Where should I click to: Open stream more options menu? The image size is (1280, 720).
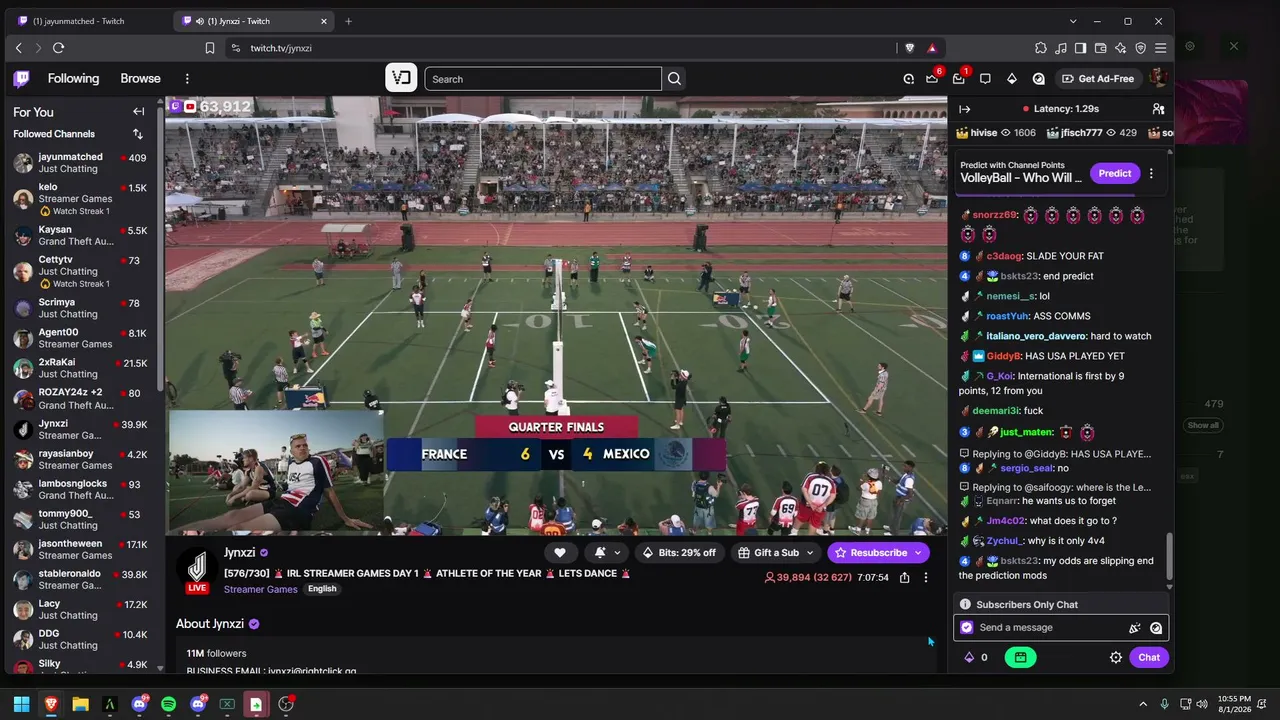pos(926,578)
